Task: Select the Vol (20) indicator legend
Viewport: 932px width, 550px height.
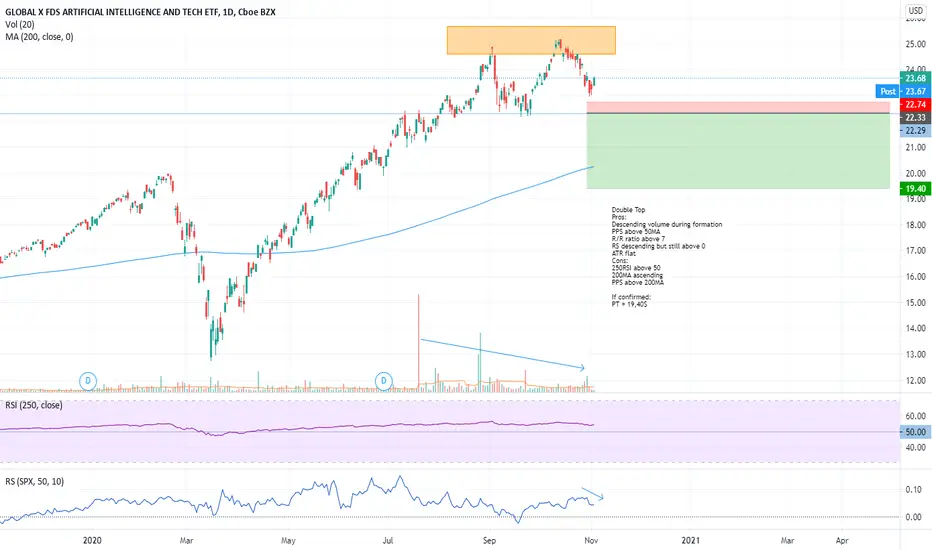Action: point(20,24)
